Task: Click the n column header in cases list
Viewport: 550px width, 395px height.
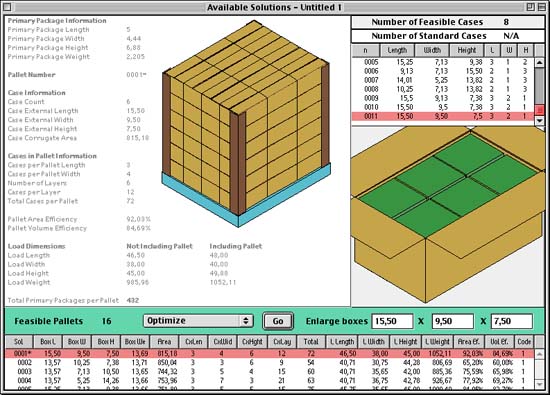Action: 365,50
